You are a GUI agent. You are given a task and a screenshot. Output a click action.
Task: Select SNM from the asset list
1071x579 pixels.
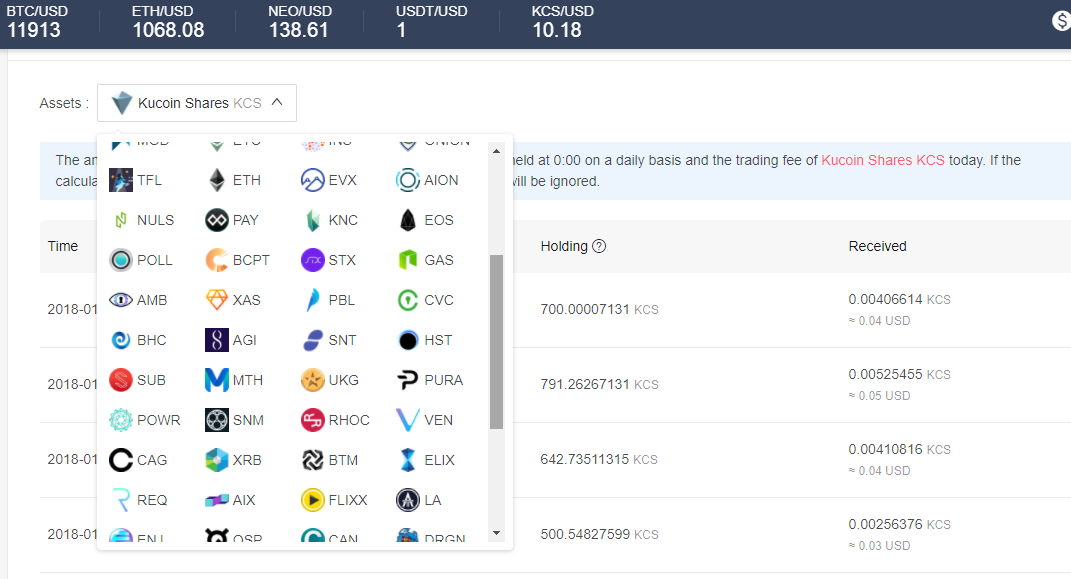[234, 420]
